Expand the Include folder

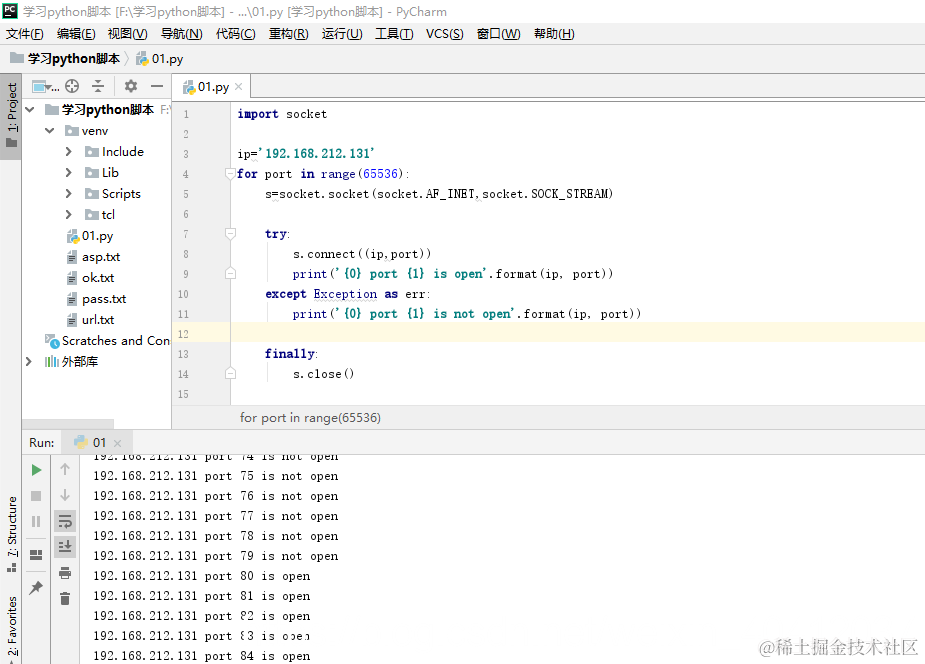pyautogui.click(x=68, y=152)
